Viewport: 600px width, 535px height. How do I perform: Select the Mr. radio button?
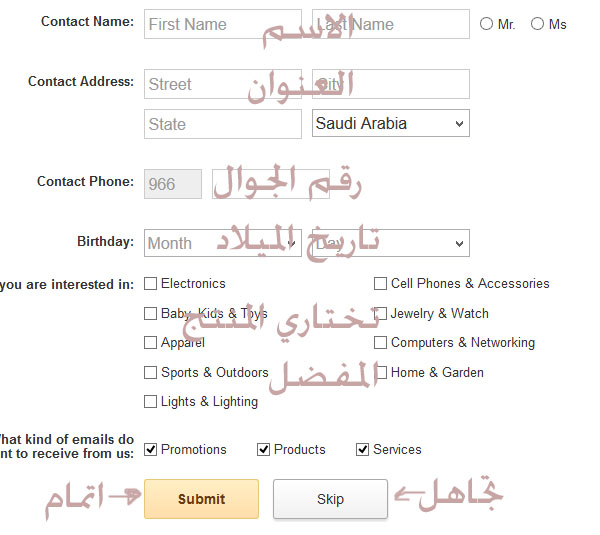(486, 24)
